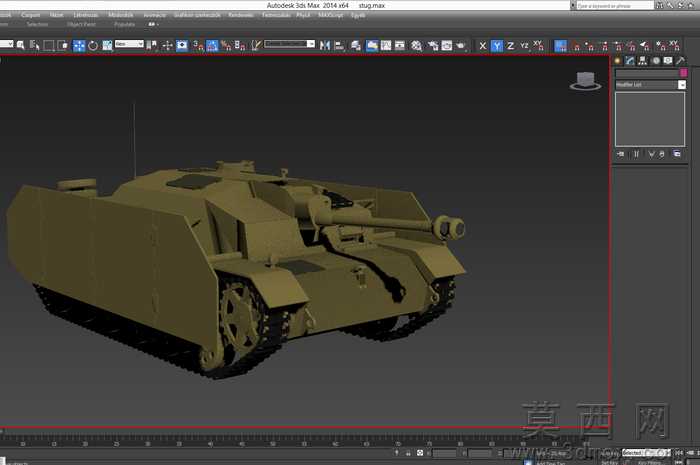
Task: Expand the Modifier List dropdown
Action: [x=651, y=84]
